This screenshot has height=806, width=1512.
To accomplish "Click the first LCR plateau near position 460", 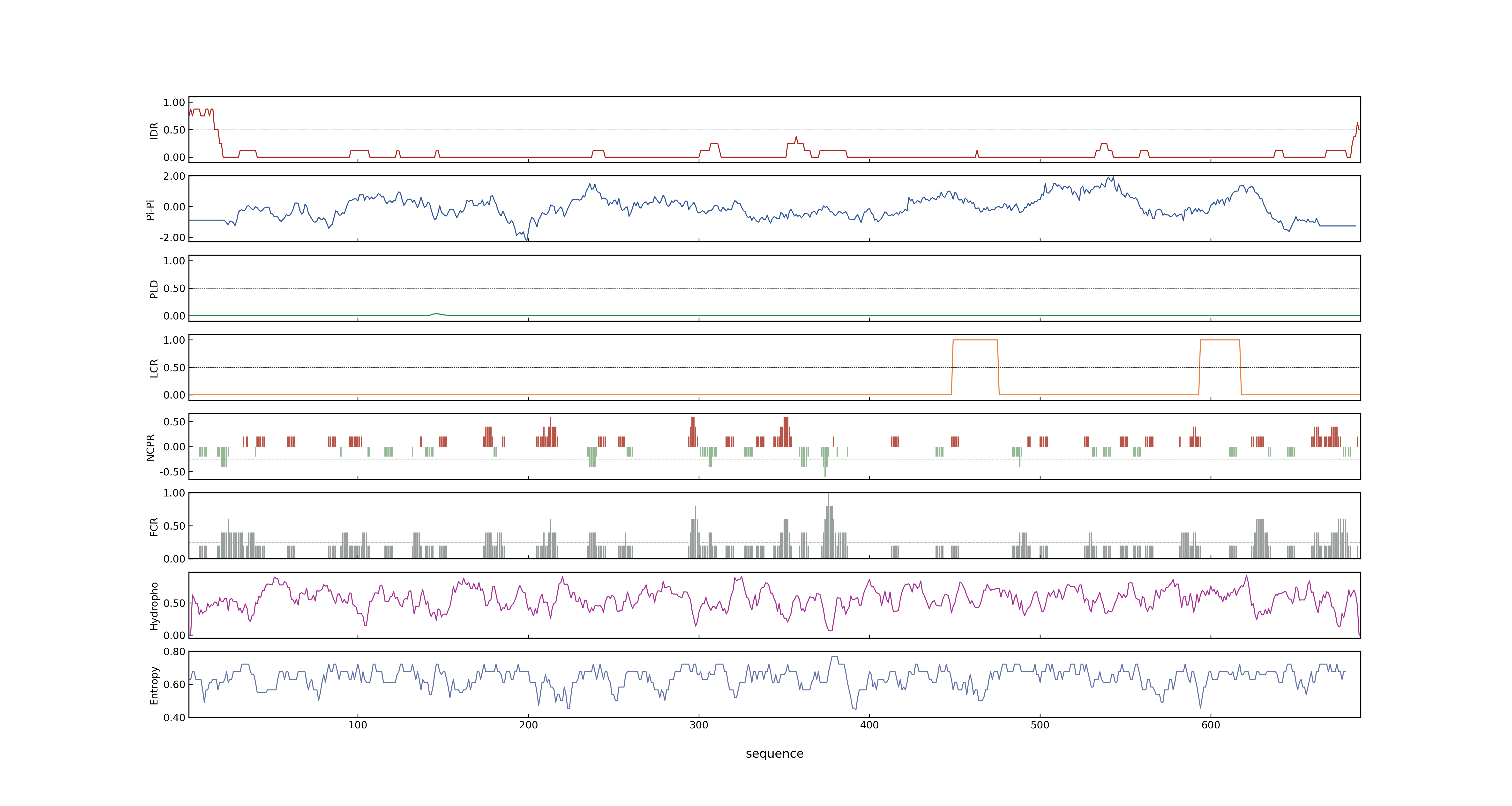I will click(975, 340).
